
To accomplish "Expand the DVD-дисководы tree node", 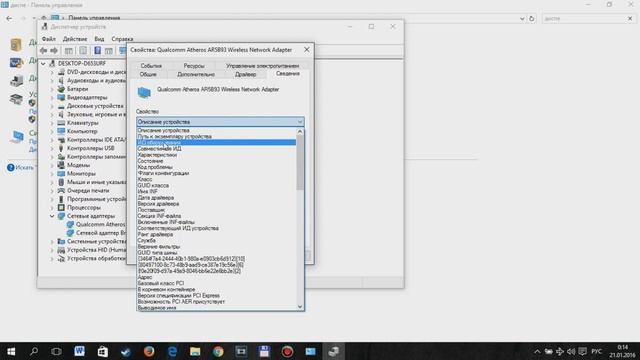I will click(52, 72).
